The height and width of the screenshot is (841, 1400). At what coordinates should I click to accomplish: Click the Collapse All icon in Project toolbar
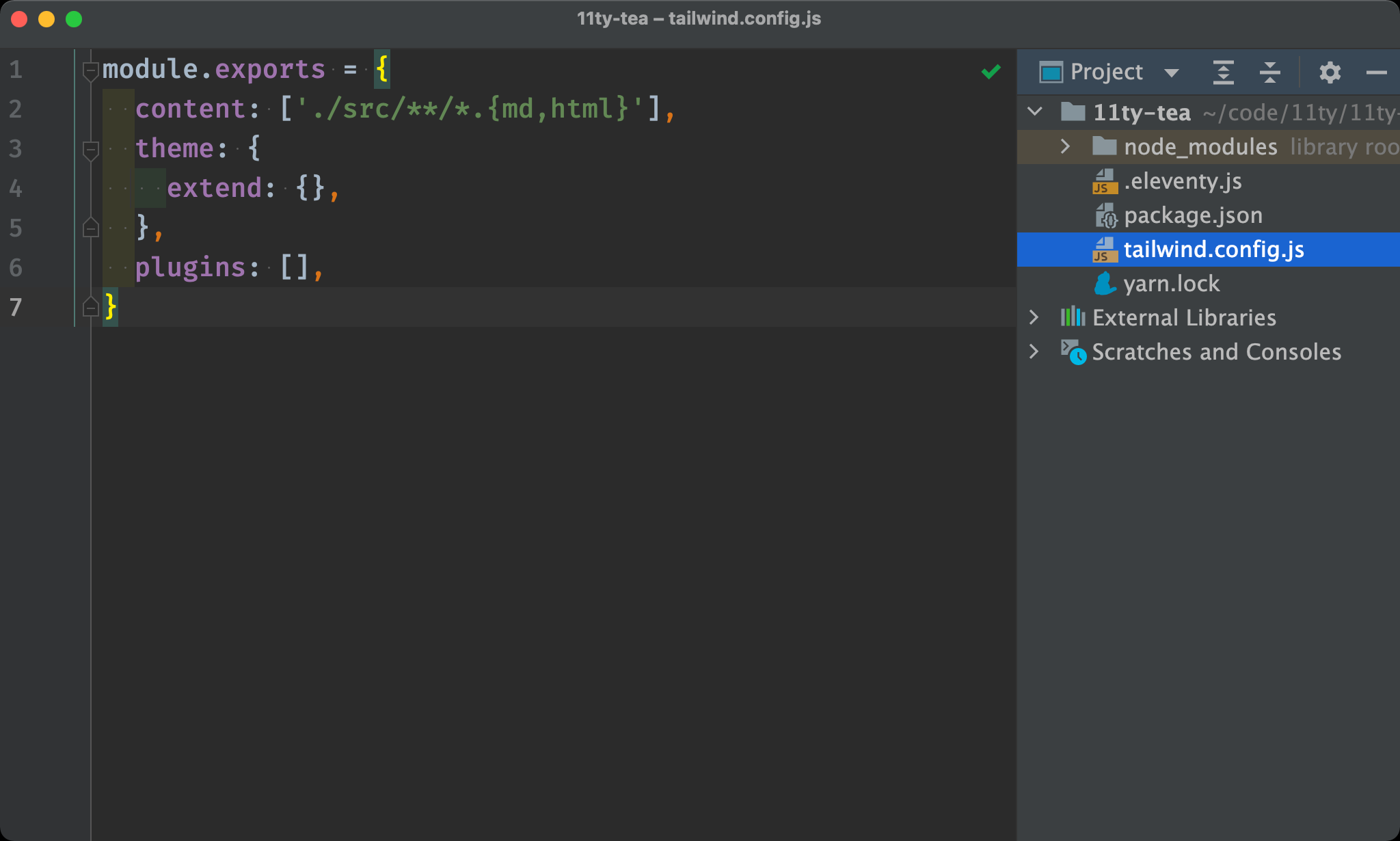tap(1269, 72)
